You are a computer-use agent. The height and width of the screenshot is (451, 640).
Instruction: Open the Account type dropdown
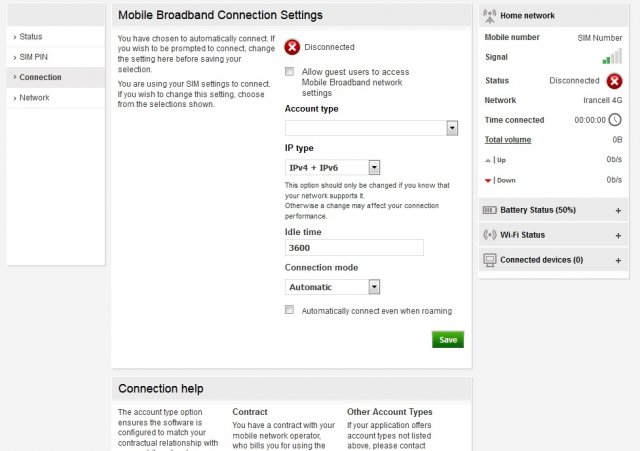[372, 128]
